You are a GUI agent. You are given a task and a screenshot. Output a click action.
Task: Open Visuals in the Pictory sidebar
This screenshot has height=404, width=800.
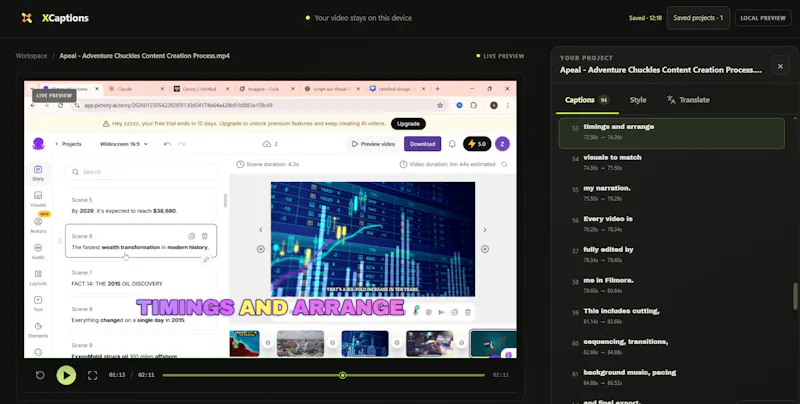pyautogui.click(x=38, y=199)
